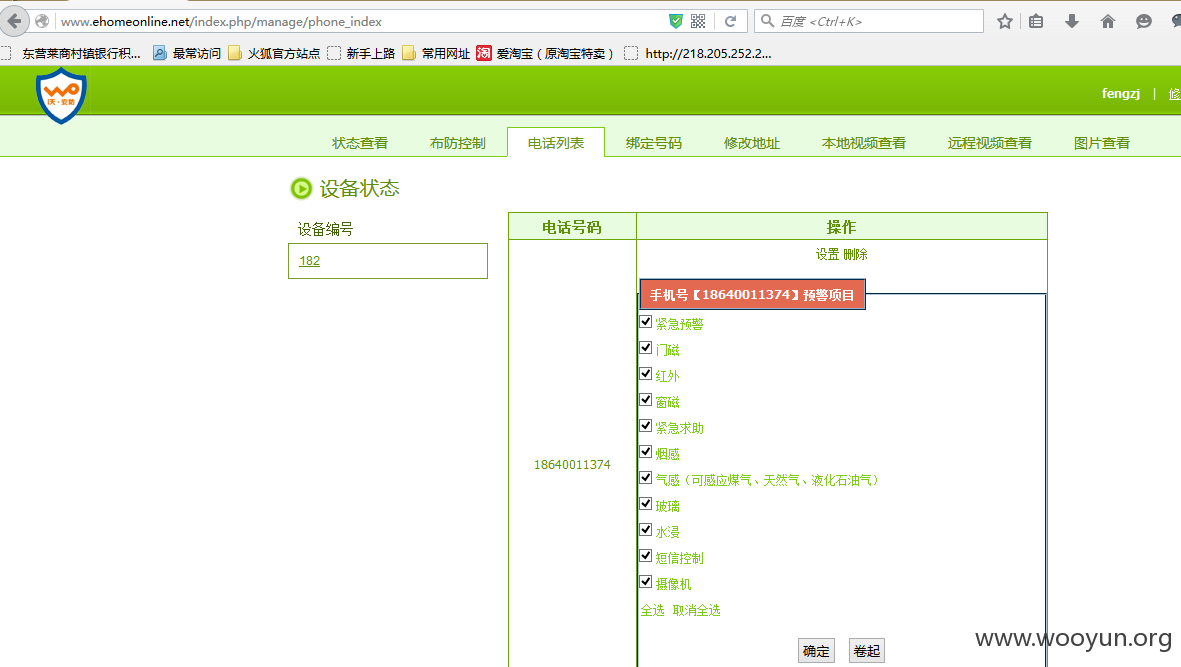Toggle the 水浸 checkbox
Image resolution: width=1181 pixels, height=667 pixels.
[x=645, y=529]
